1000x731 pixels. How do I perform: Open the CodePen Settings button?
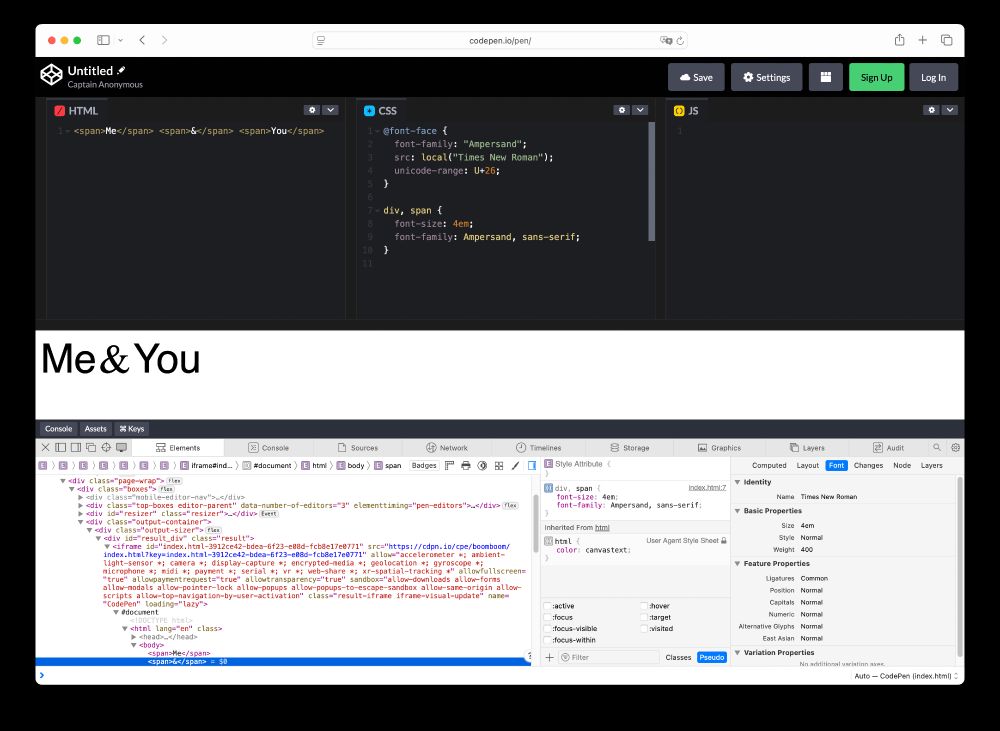[x=767, y=77]
